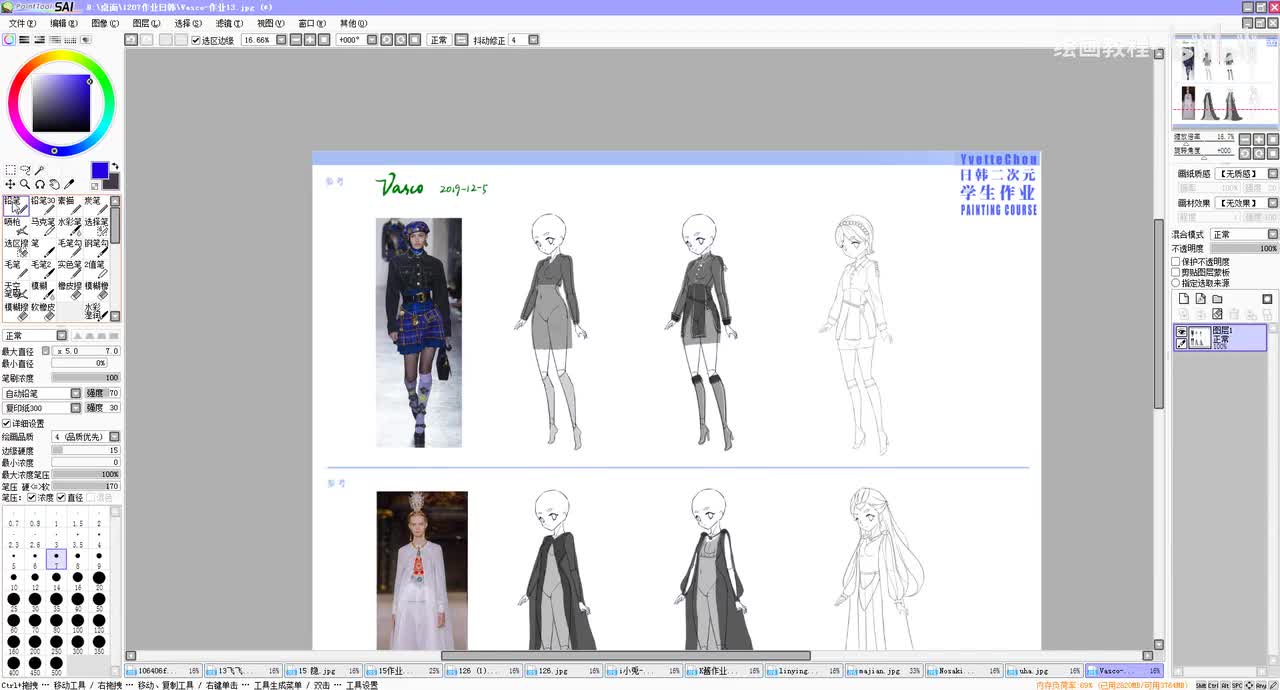The width and height of the screenshot is (1280, 690).
Task: Select the 马克笔 marker brush
Action: 42,227
